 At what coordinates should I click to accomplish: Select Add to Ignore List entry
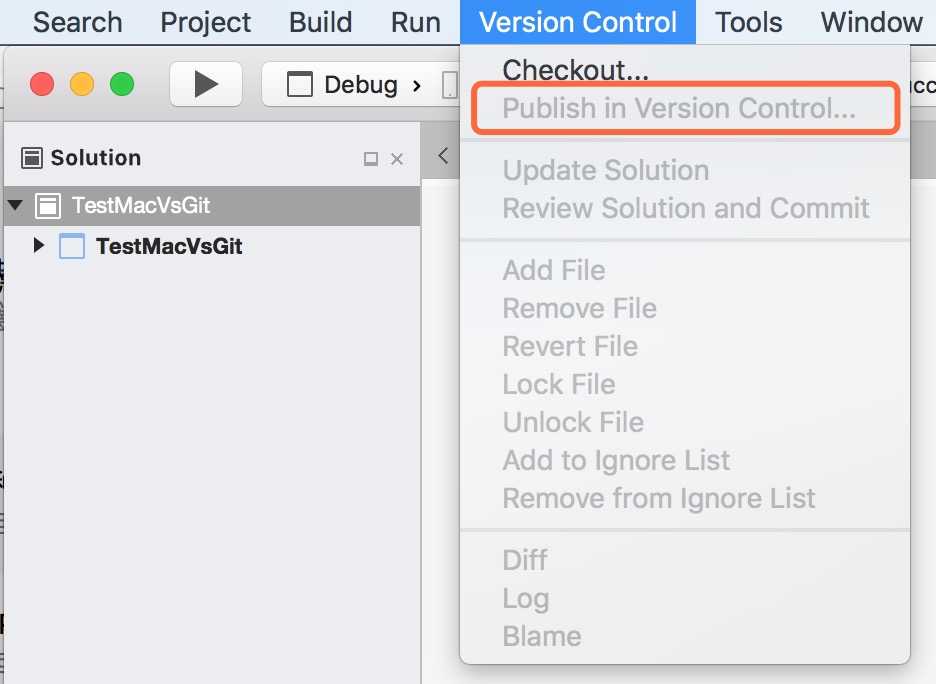[x=616, y=460]
